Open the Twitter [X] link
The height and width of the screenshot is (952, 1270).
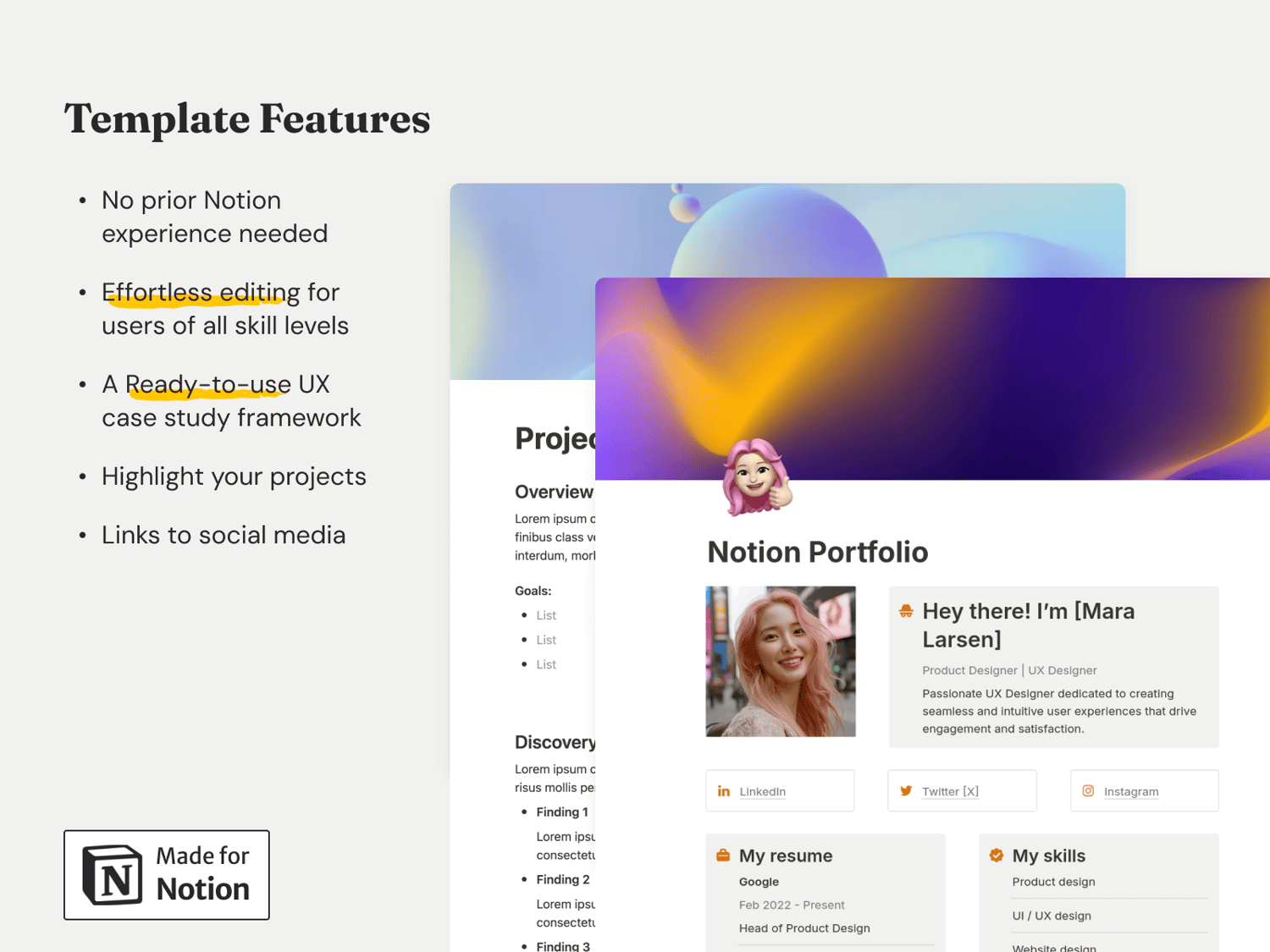click(x=950, y=792)
